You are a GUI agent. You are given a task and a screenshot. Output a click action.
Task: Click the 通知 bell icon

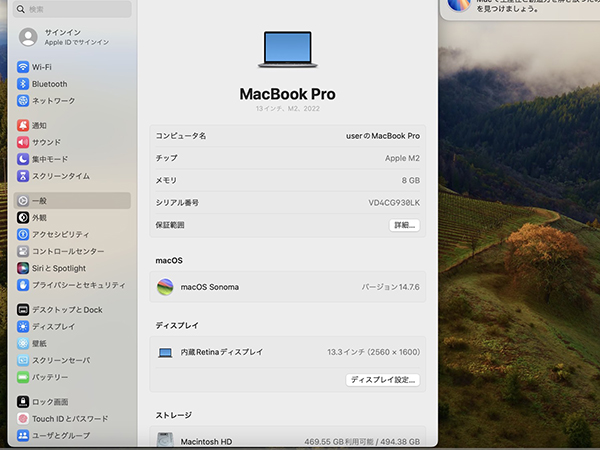[x=23, y=125]
